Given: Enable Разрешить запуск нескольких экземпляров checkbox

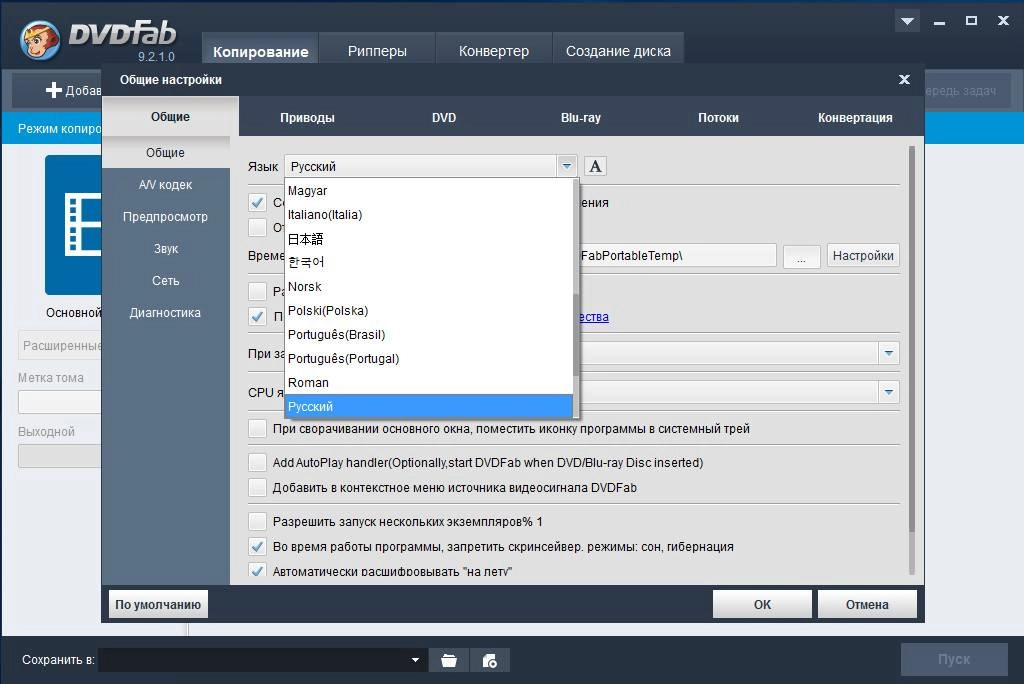Looking at the screenshot, I should tap(257, 521).
